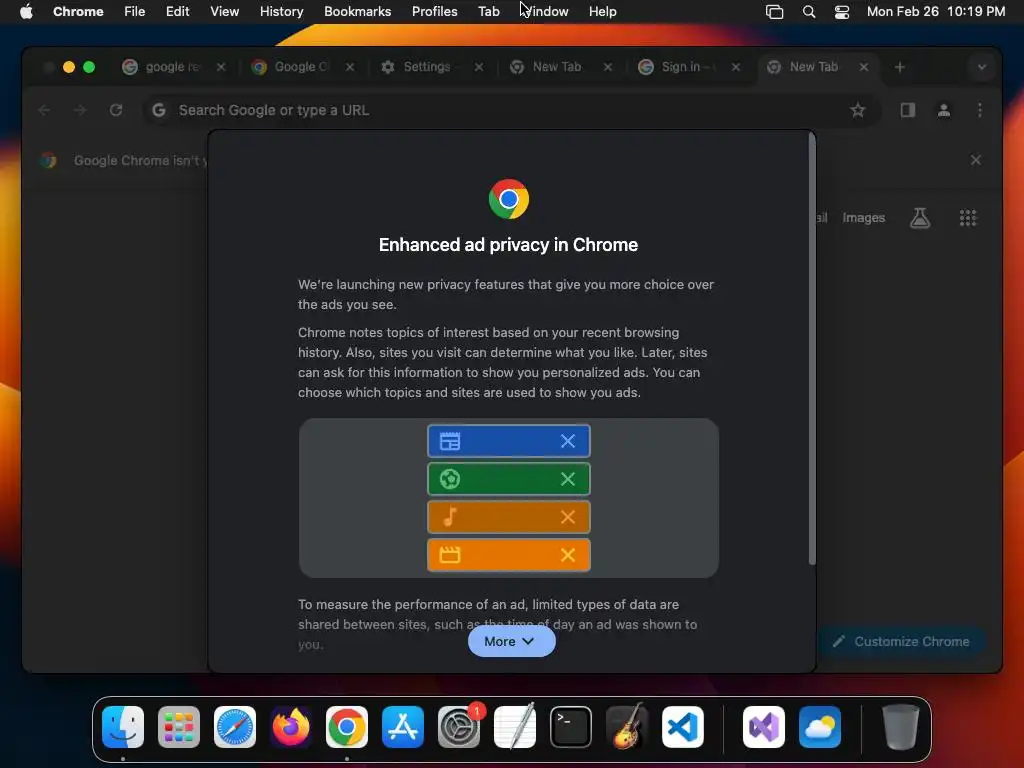Open Chrome's three-dot menu
This screenshot has width=1024, height=768.
click(x=980, y=110)
